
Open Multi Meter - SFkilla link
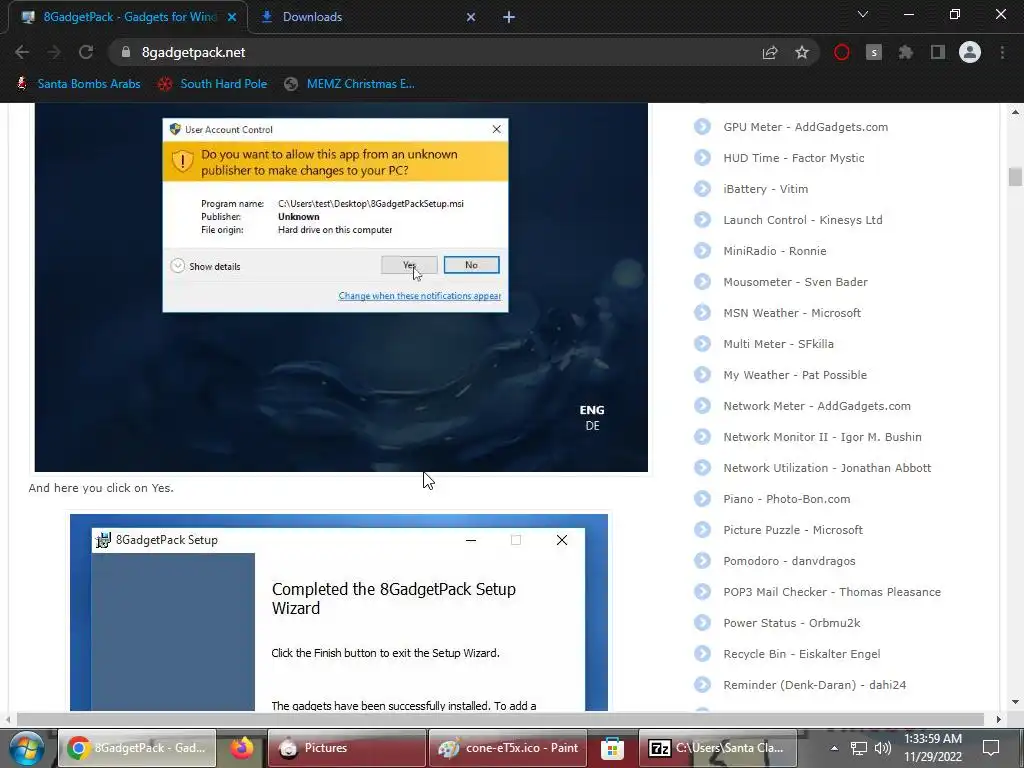(x=778, y=344)
